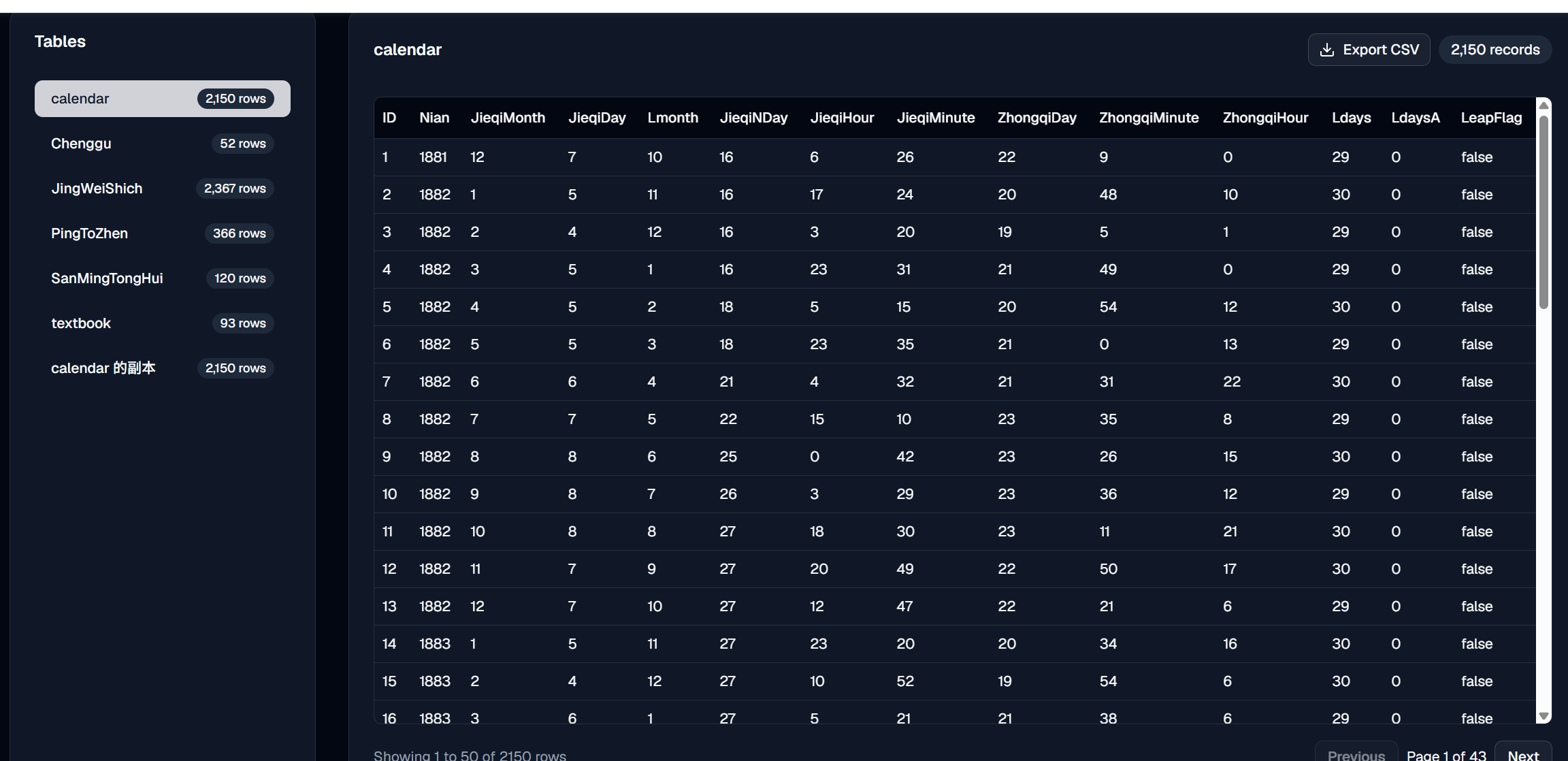
Task: Click the ZhongqiHour column header
Action: (x=1265, y=118)
